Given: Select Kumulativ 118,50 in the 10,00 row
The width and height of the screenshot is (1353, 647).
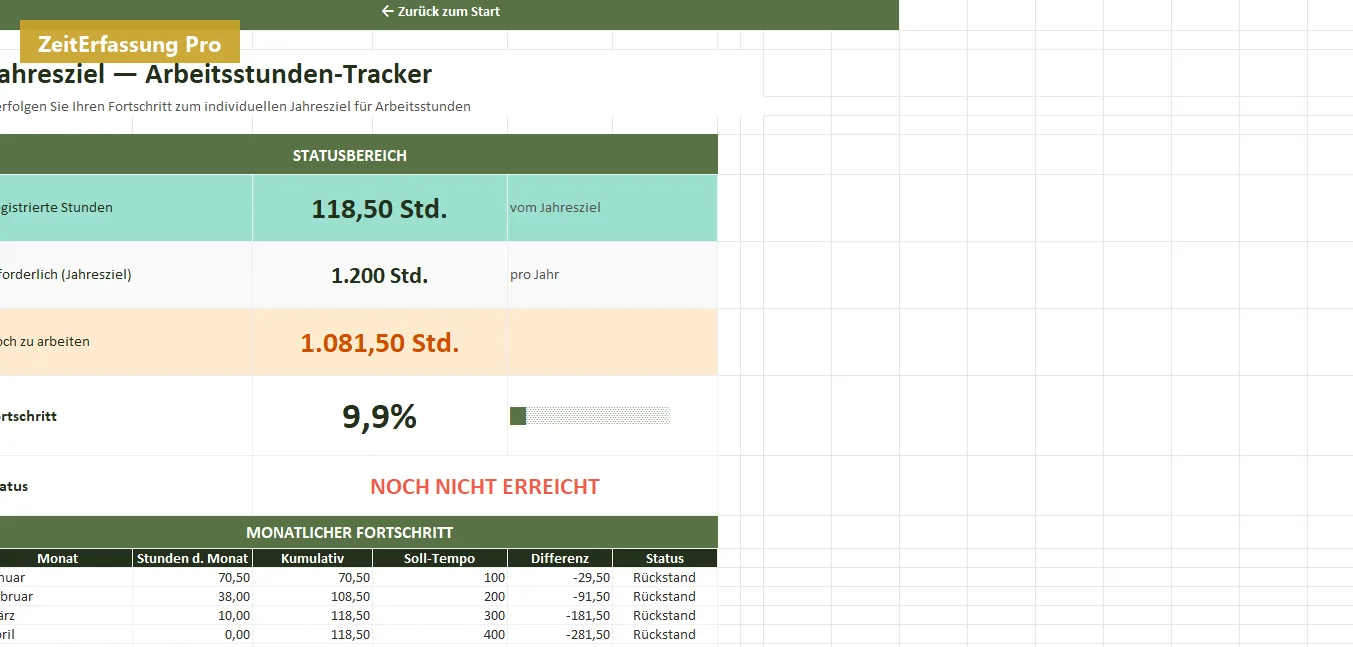Looking at the screenshot, I should pyautogui.click(x=313, y=615).
